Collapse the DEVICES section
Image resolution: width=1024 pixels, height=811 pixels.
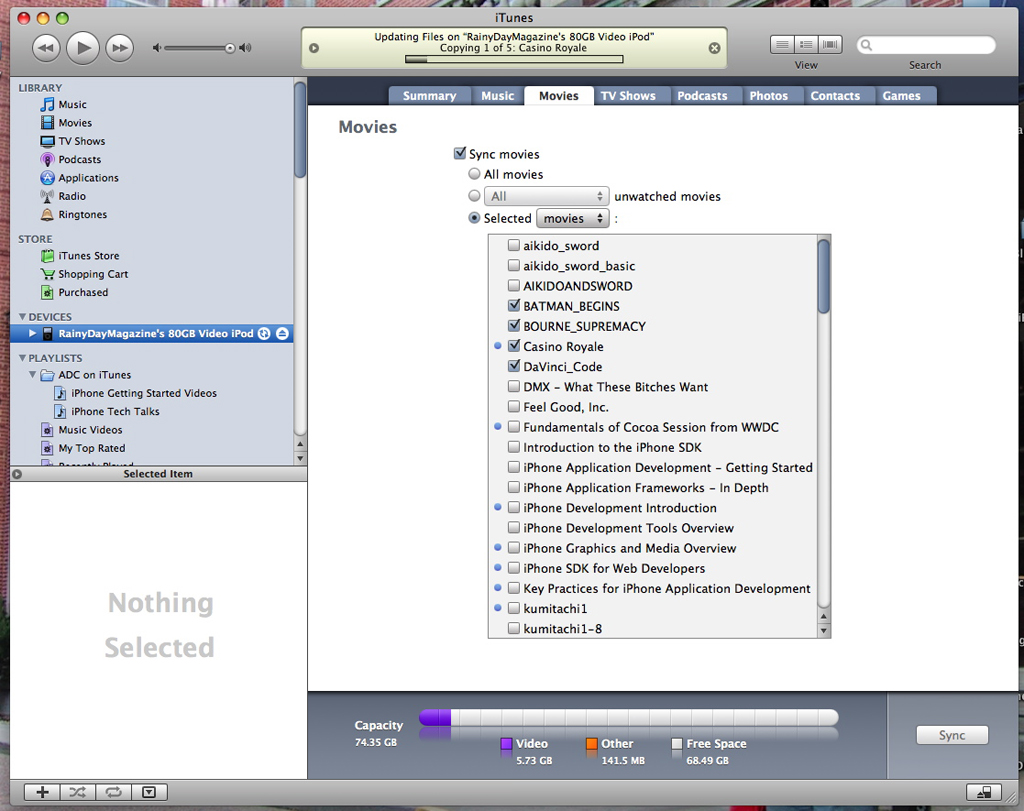pos(22,317)
